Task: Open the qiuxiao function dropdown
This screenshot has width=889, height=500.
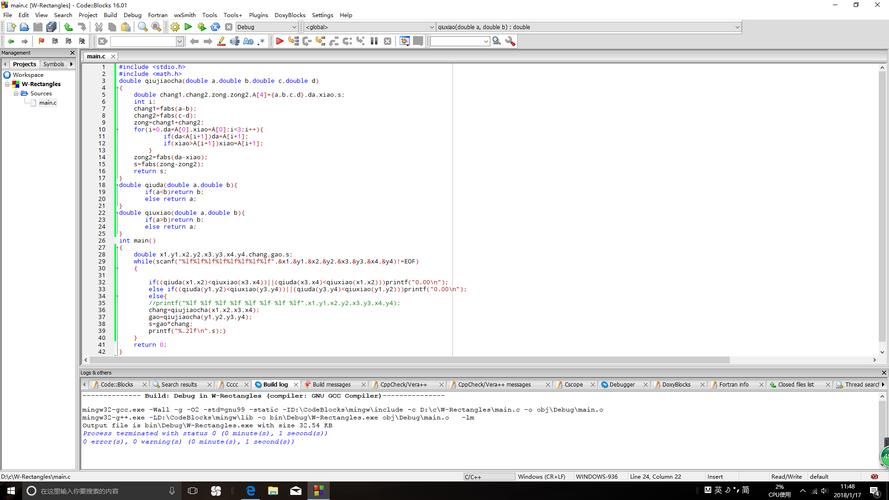Action: (737, 27)
